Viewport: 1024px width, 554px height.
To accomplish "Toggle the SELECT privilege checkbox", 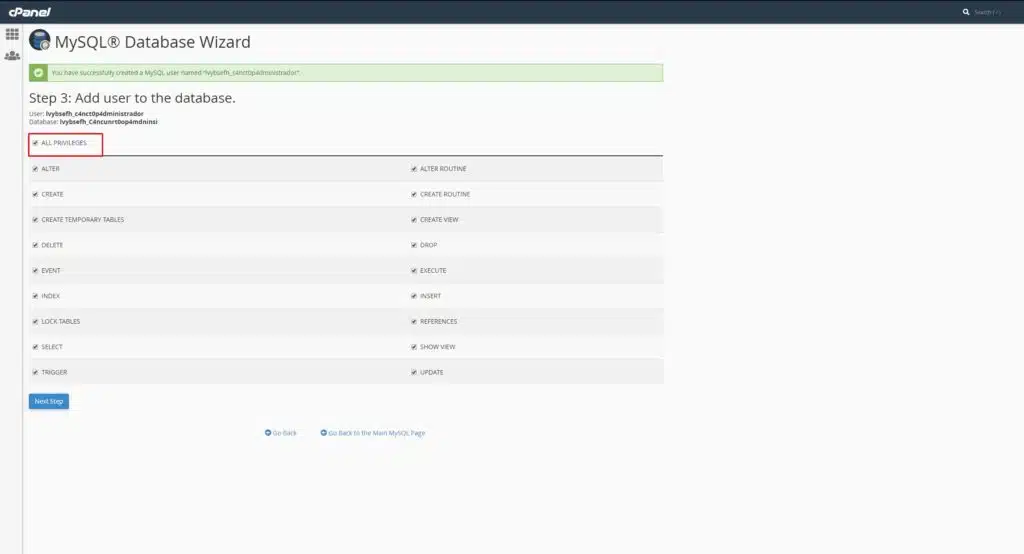I will click(x=35, y=347).
